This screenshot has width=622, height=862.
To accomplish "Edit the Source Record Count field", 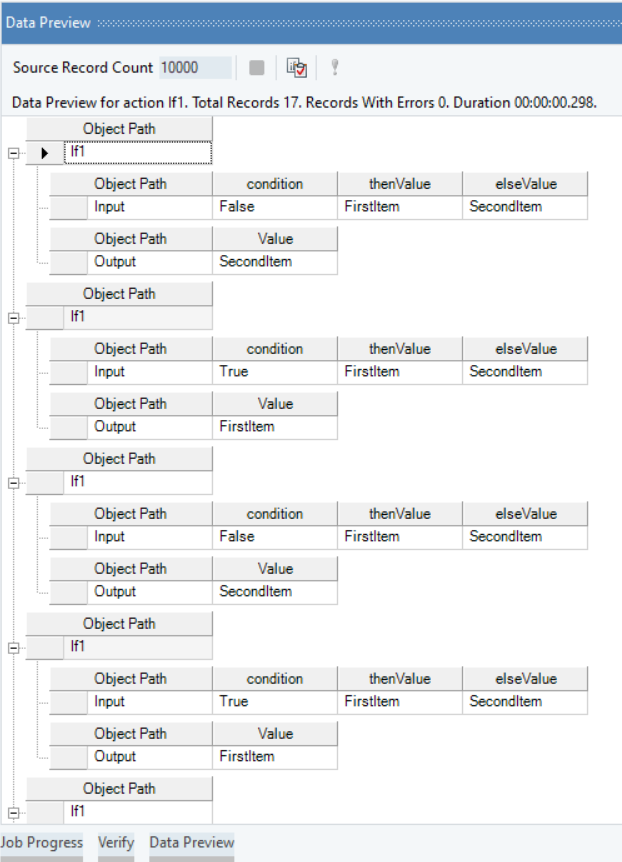I will pyautogui.click(x=195, y=67).
